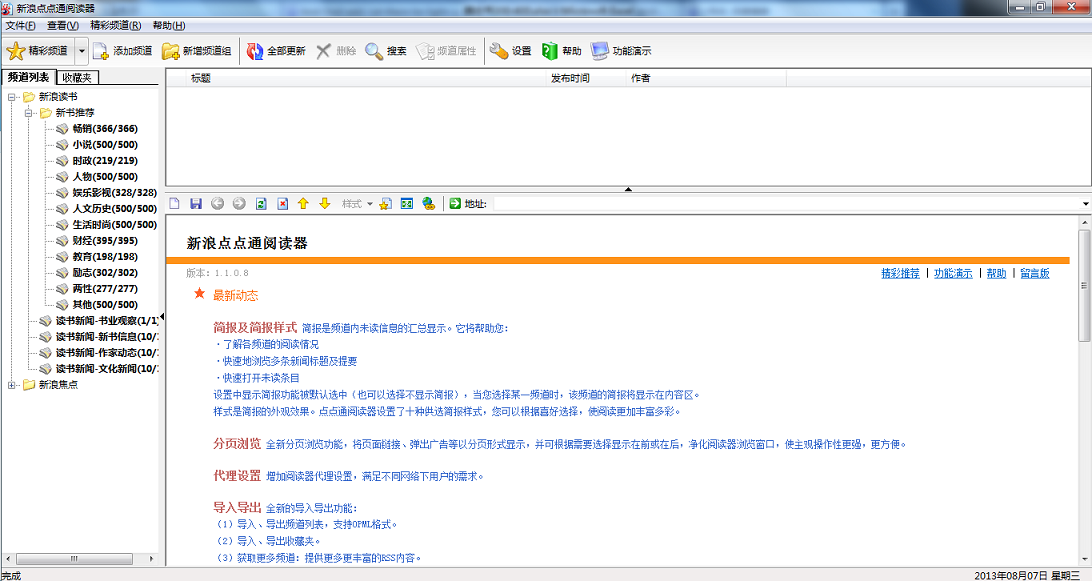Open the 搜索 magnifier search tool
Image resolution: width=1092 pixels, height=581 pixels.
tap(386, 51)
